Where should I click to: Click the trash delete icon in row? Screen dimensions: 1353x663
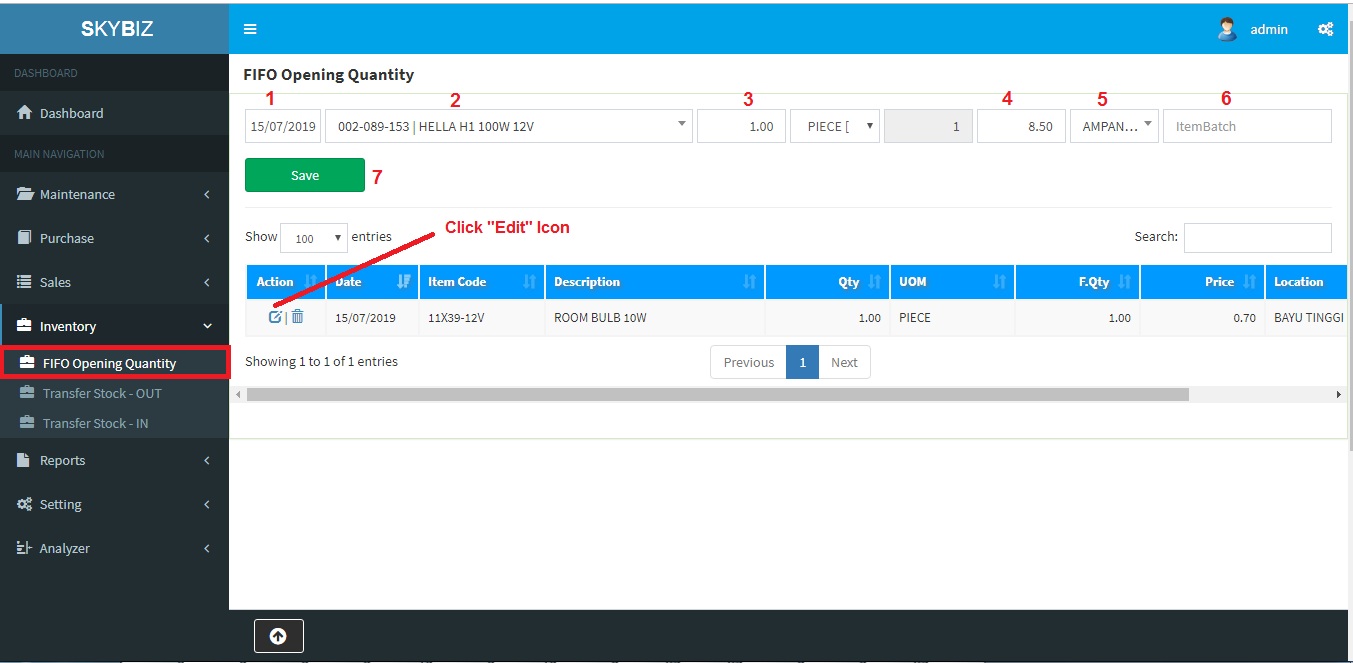coord(298,317)
